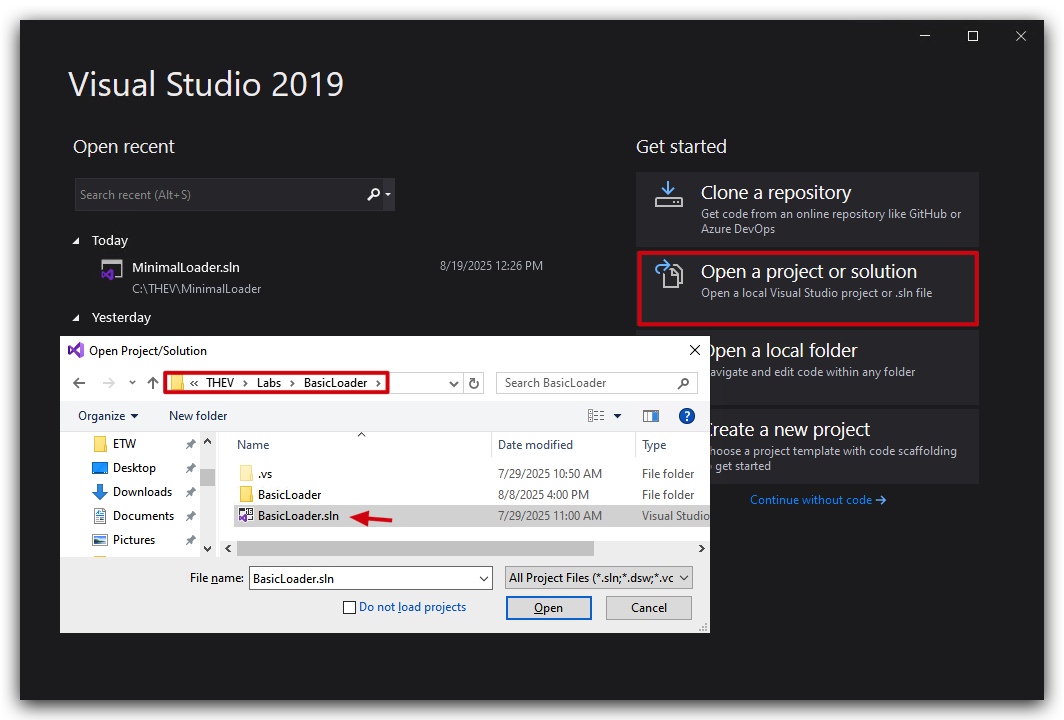Refresh the BasicLoader folder listing
The height and width of the screenshot is (720, 1064).
point(474,383)
